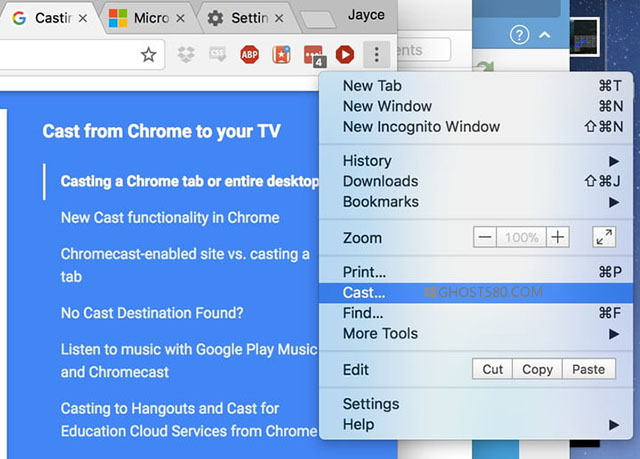Click the CSS extension icon
The width and height of the screenshot is (640, 459).
point(218,54)
